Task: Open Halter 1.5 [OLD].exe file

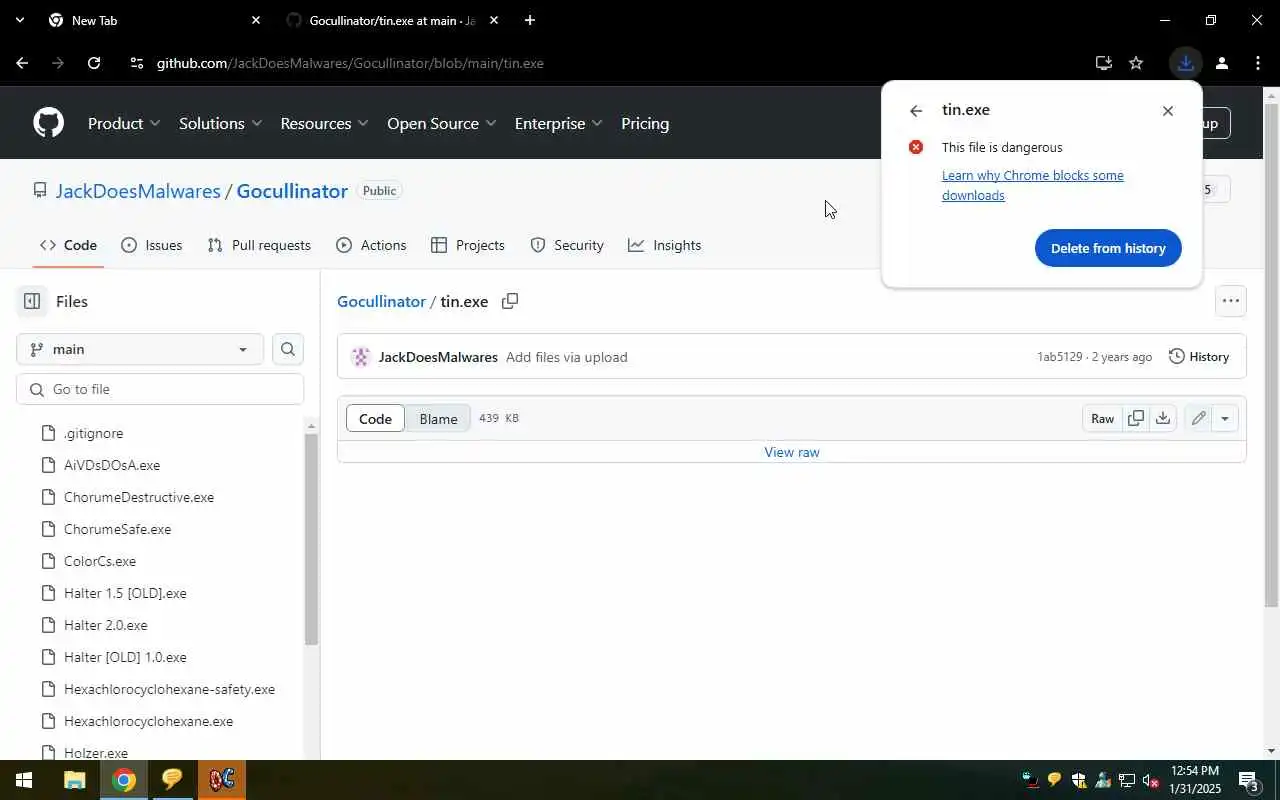Action: coord(125,593)
